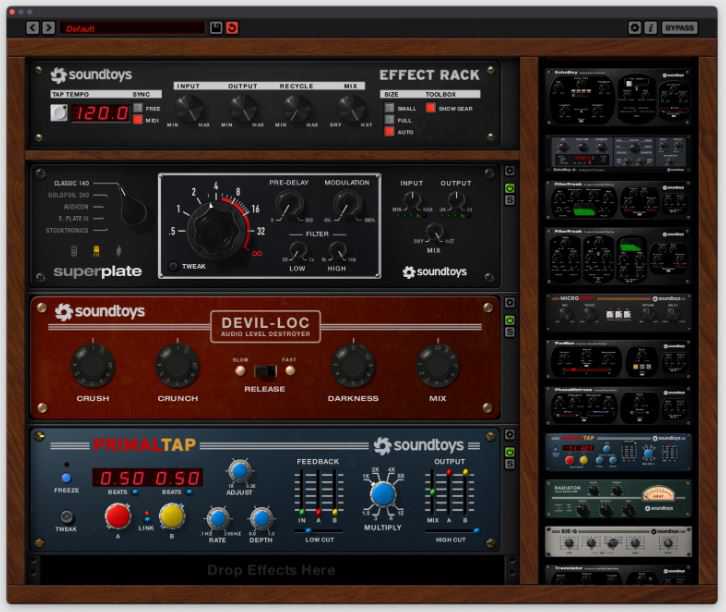Open the PrimalTap TWEAK panel
The height and width of the screenshot is (612, 726).
coord(66,517)
